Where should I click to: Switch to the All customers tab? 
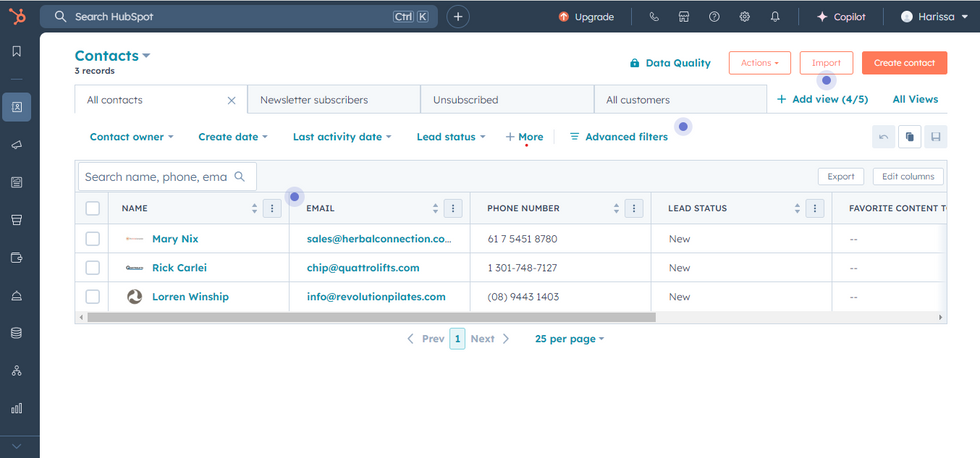[x=680, y=100]
